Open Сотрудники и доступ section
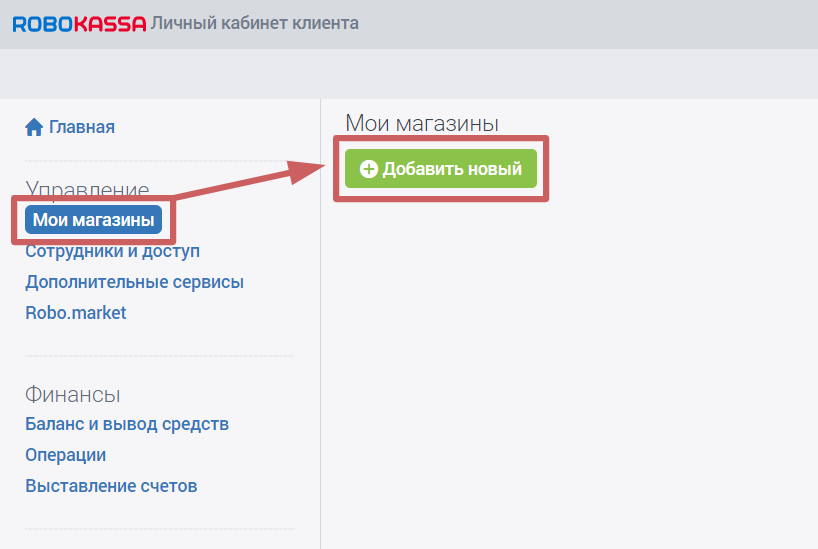 [x=112, y=251]
